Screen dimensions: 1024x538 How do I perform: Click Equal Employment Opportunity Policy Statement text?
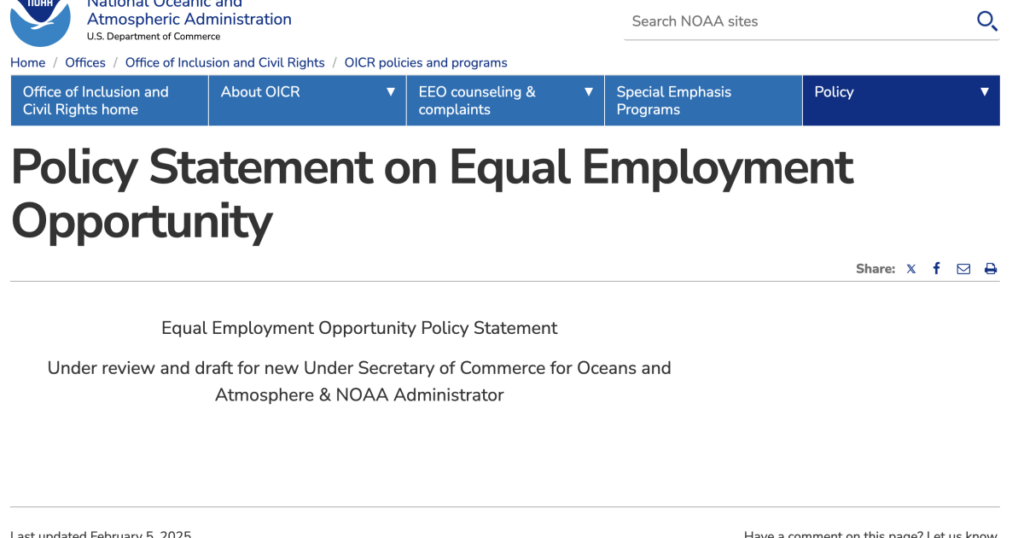(x=359, y=328)
